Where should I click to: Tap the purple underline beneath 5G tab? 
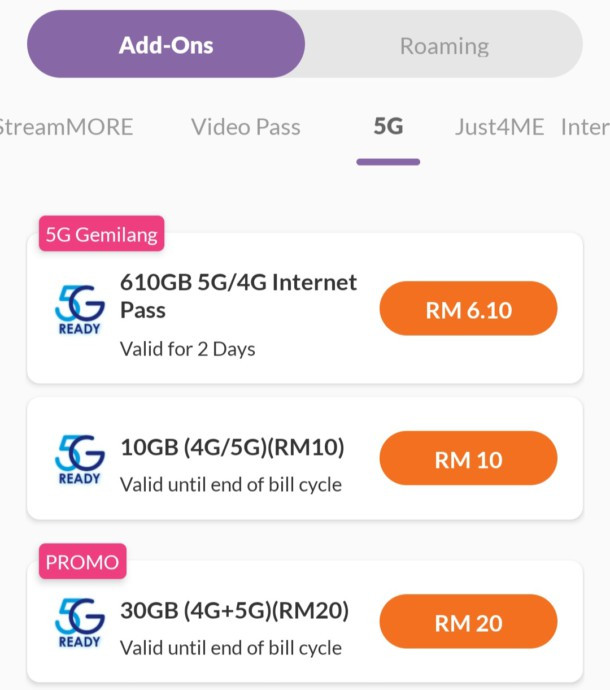tap(388, 161)
